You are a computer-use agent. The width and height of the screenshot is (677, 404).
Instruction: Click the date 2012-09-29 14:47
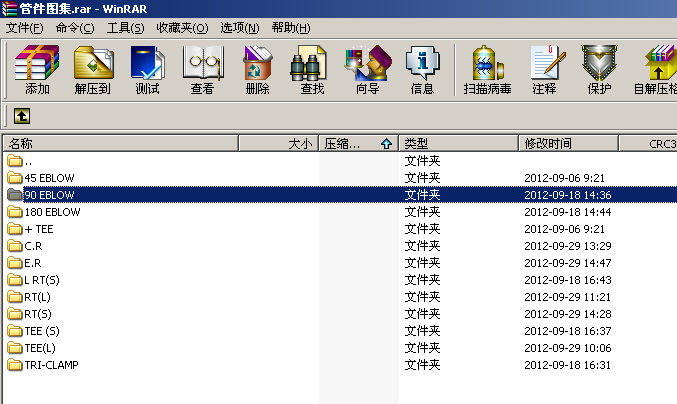coord(568,263)
